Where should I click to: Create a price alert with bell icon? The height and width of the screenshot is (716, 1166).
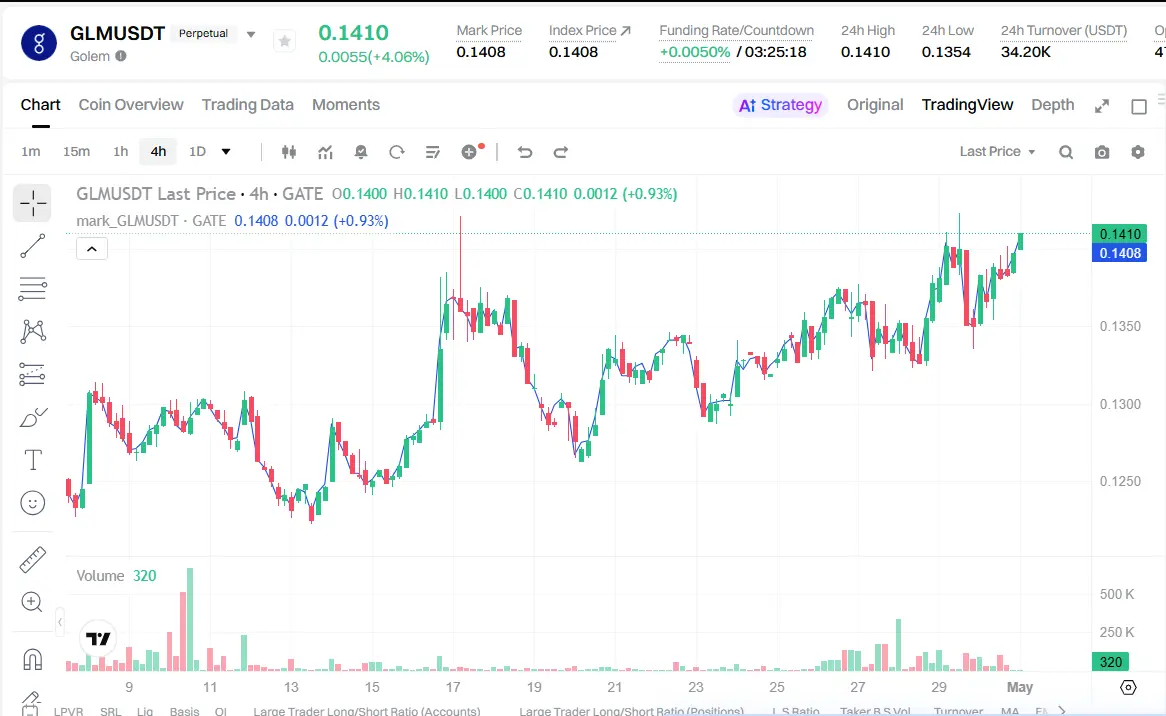coord(361,152)
